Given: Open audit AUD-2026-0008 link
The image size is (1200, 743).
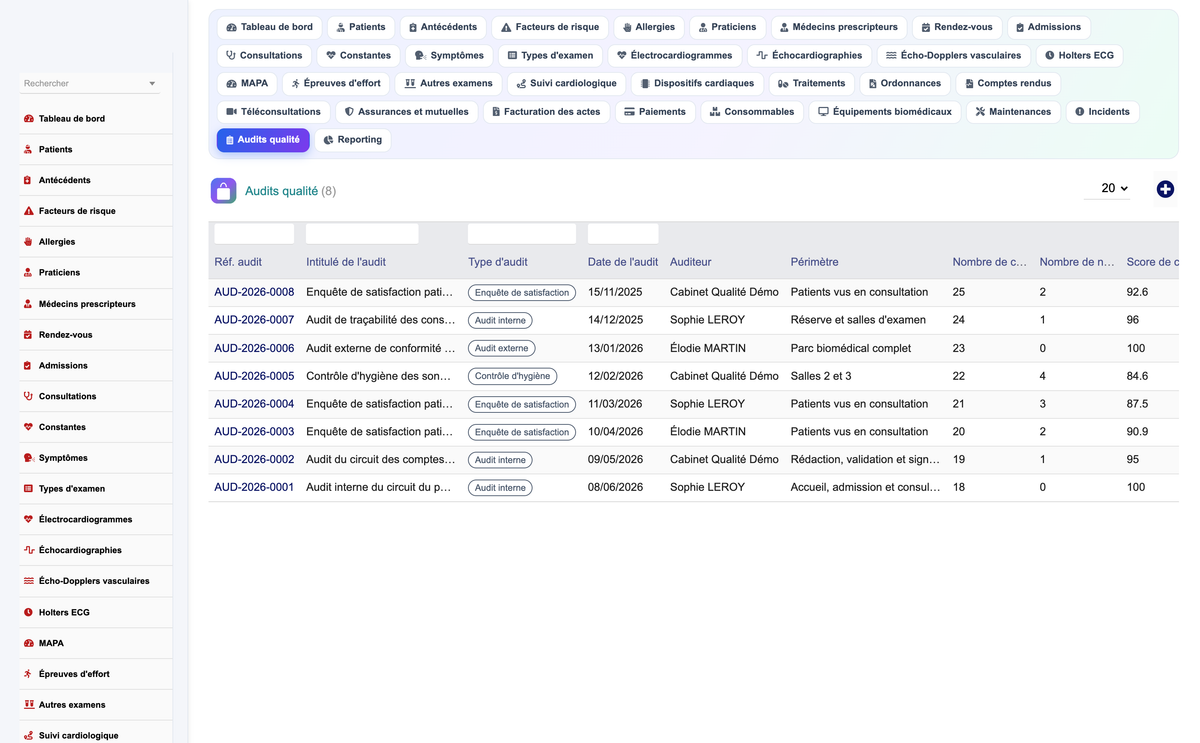Looking at the screenshot, I should coord(254,293).
